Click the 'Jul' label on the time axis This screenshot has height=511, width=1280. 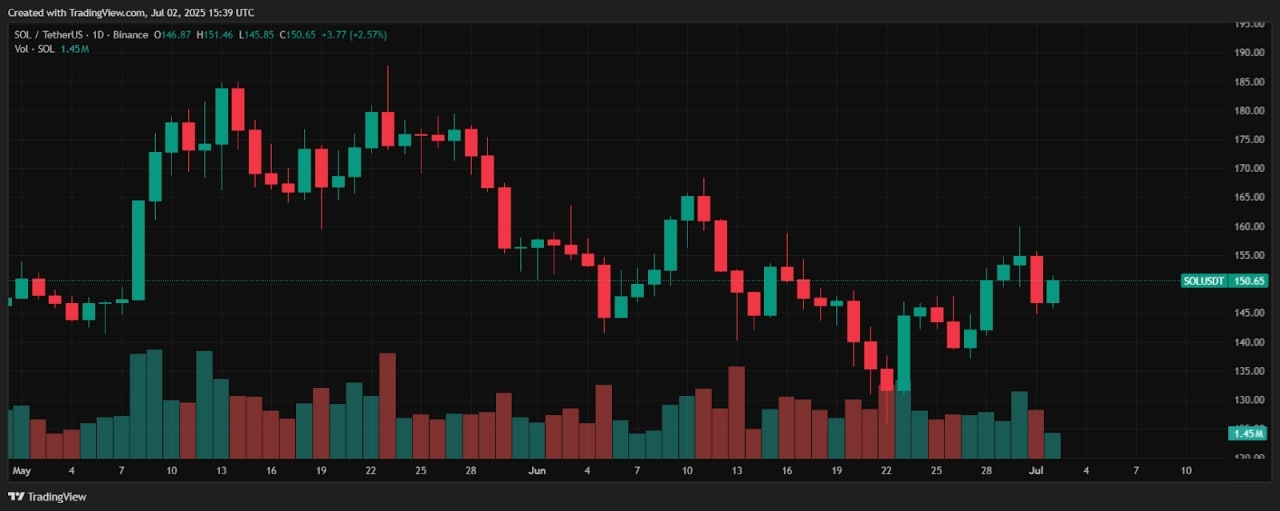[1036, 469]
